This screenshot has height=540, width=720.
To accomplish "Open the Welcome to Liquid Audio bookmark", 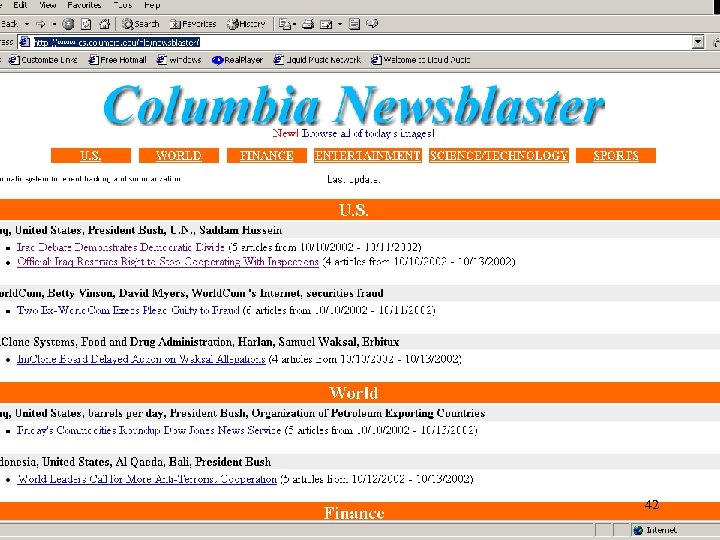I will tap(421, 60).
